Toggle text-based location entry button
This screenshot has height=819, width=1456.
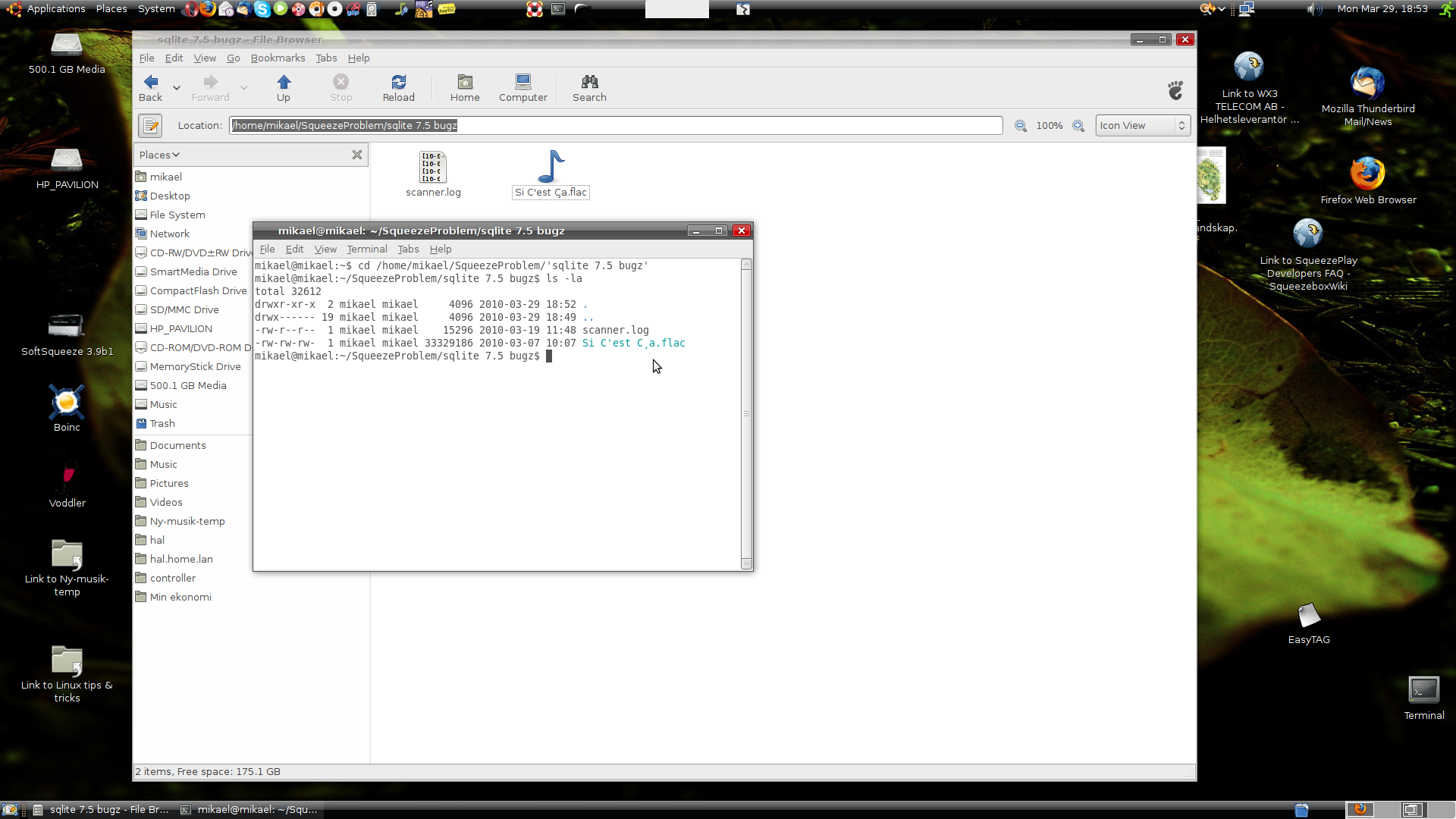(150, 126)
